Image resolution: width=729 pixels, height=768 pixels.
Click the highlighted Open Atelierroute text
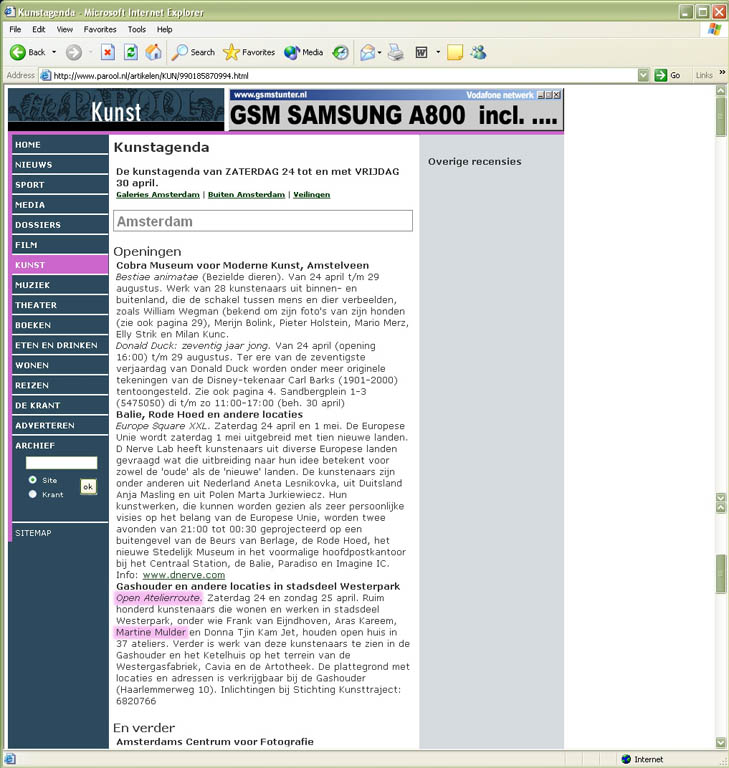tap(158, 598)
